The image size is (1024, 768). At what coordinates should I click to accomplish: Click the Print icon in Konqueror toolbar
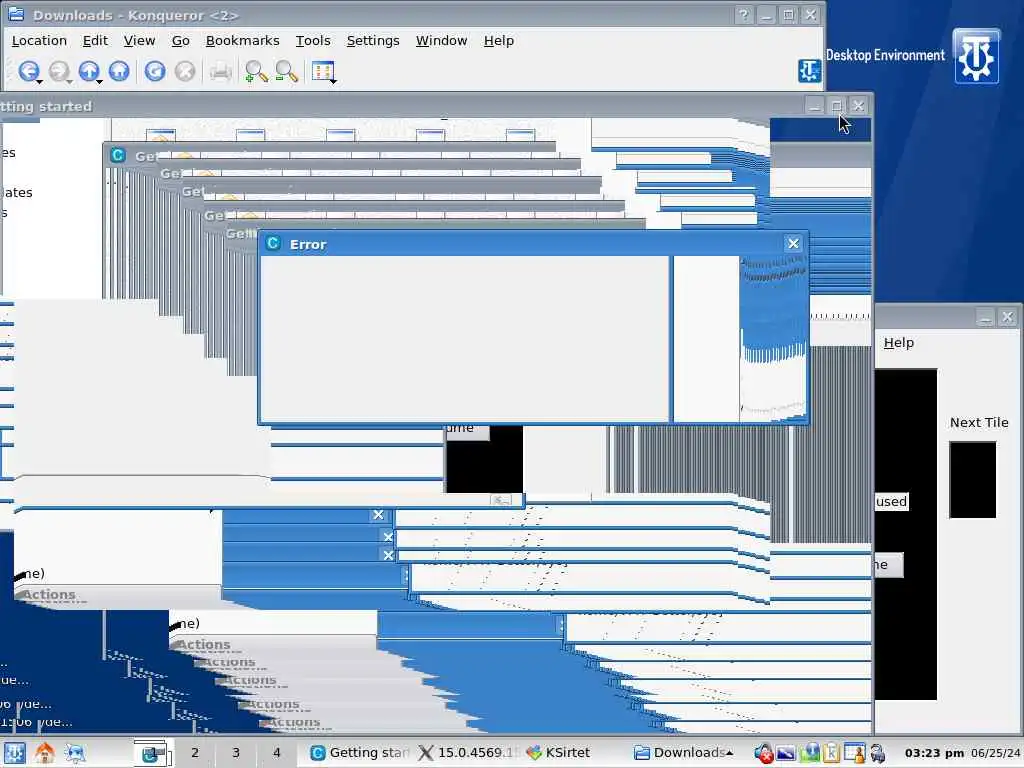221,71
